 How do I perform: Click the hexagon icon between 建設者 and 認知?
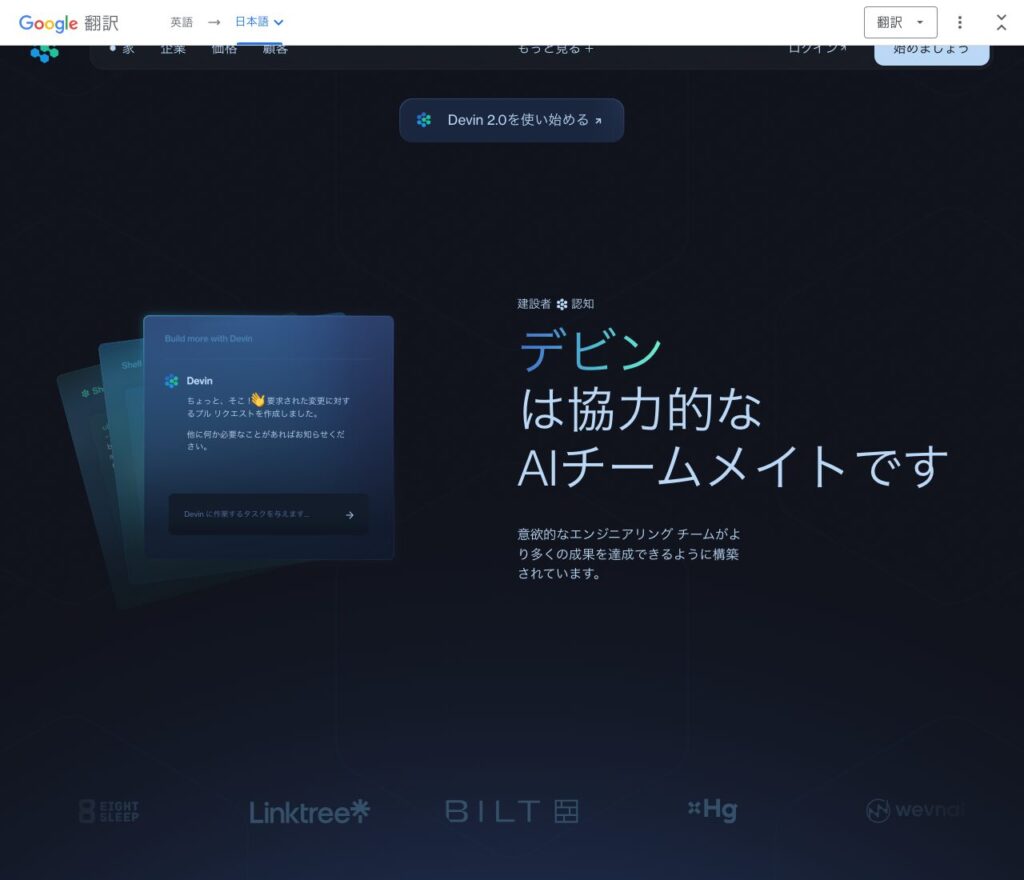562,304
